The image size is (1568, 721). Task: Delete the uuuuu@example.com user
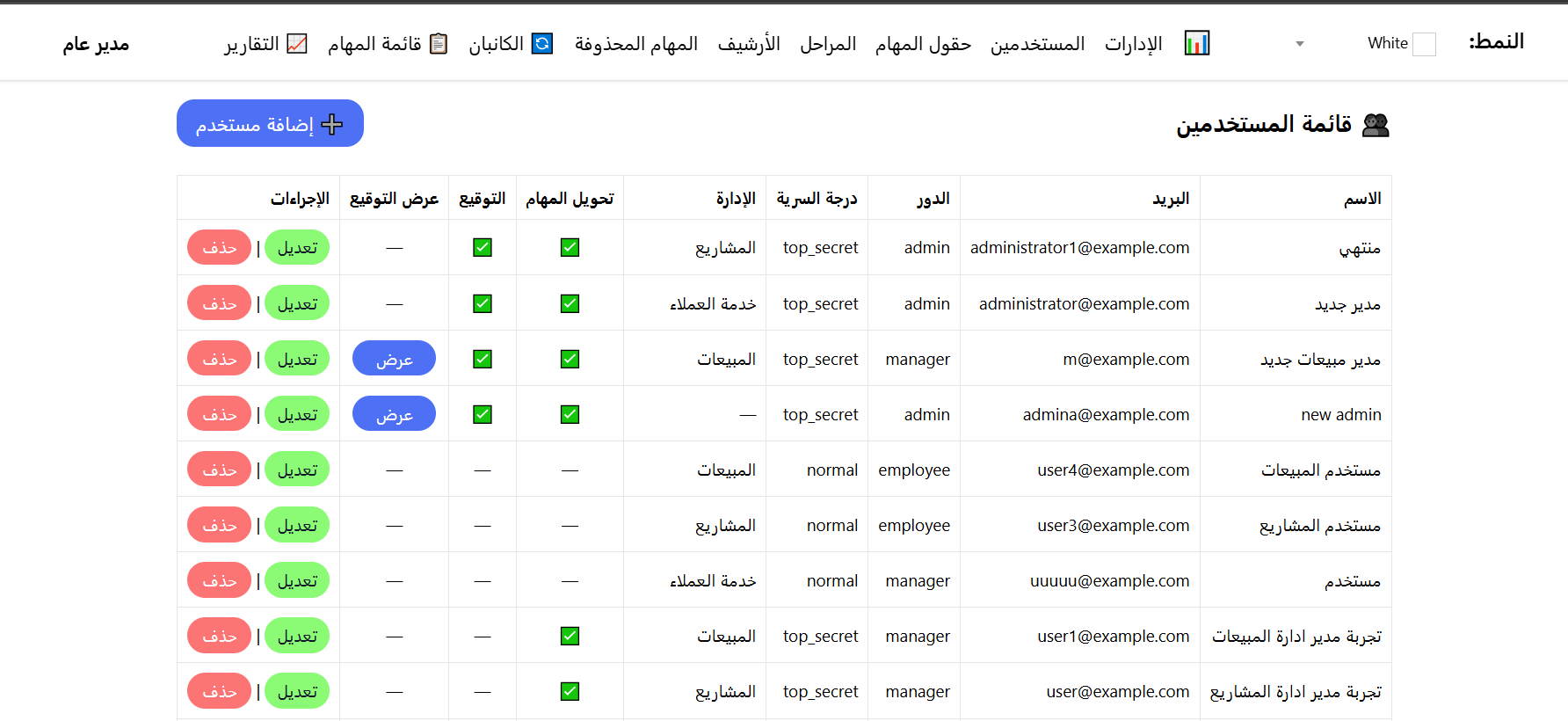220,579
